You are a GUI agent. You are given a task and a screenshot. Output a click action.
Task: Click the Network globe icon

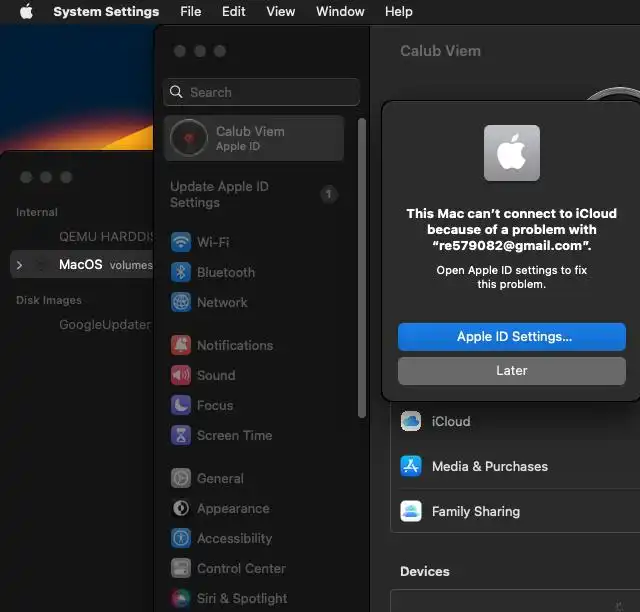point(181,303)
